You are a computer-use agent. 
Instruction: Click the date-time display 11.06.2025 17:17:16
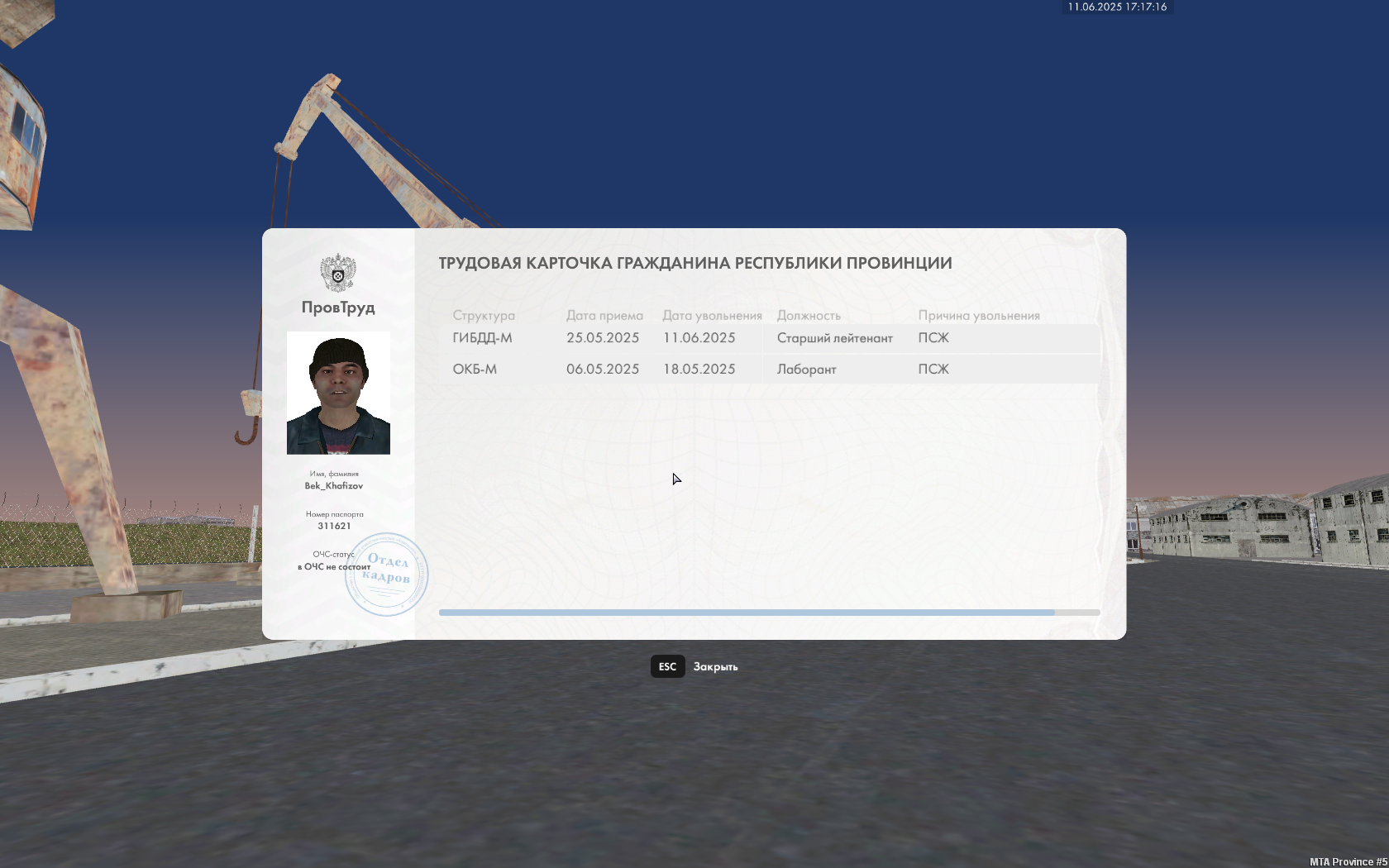click(1117, 7)
